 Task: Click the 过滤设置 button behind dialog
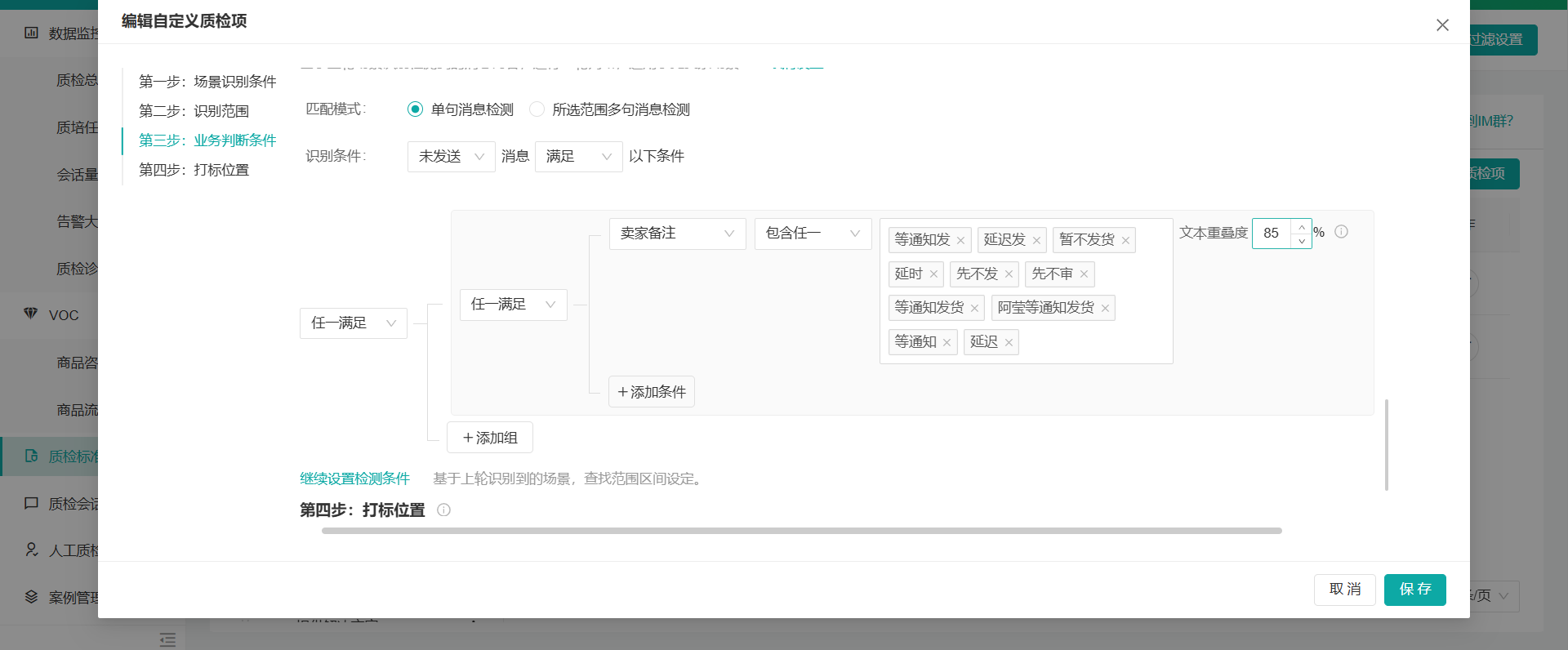click(1503, 40)
